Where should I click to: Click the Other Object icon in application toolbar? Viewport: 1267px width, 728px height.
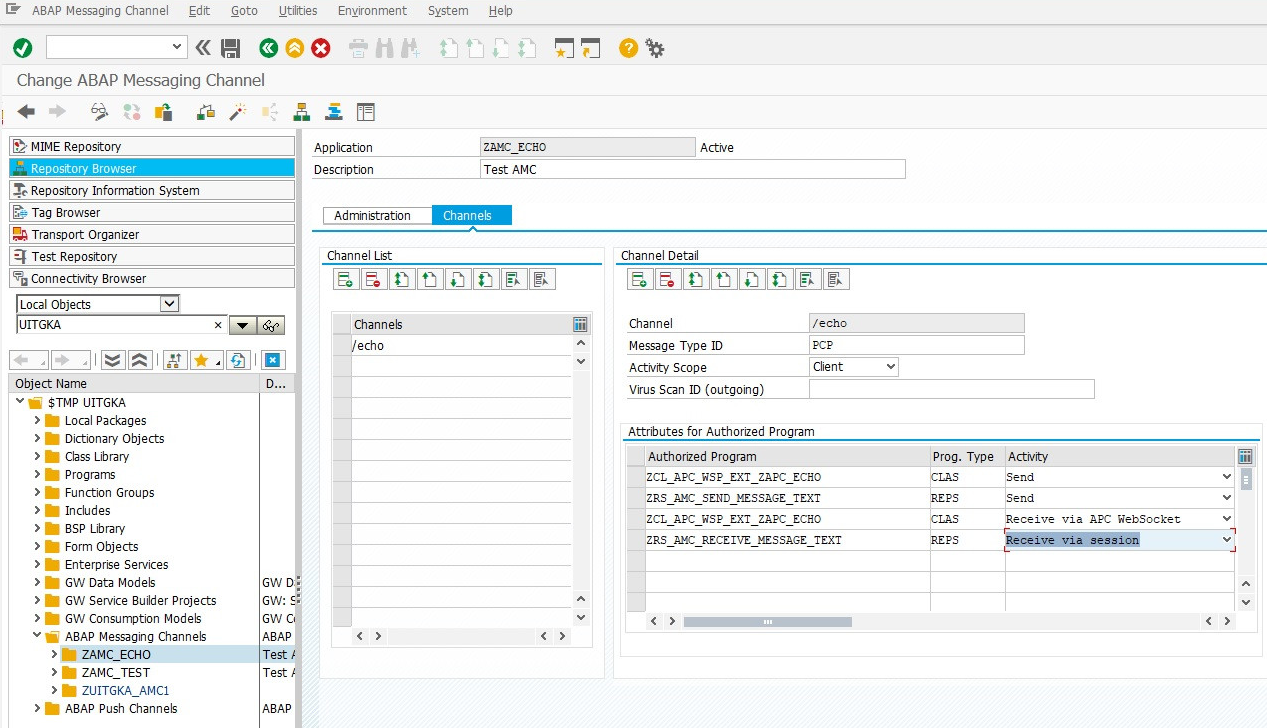163,111
